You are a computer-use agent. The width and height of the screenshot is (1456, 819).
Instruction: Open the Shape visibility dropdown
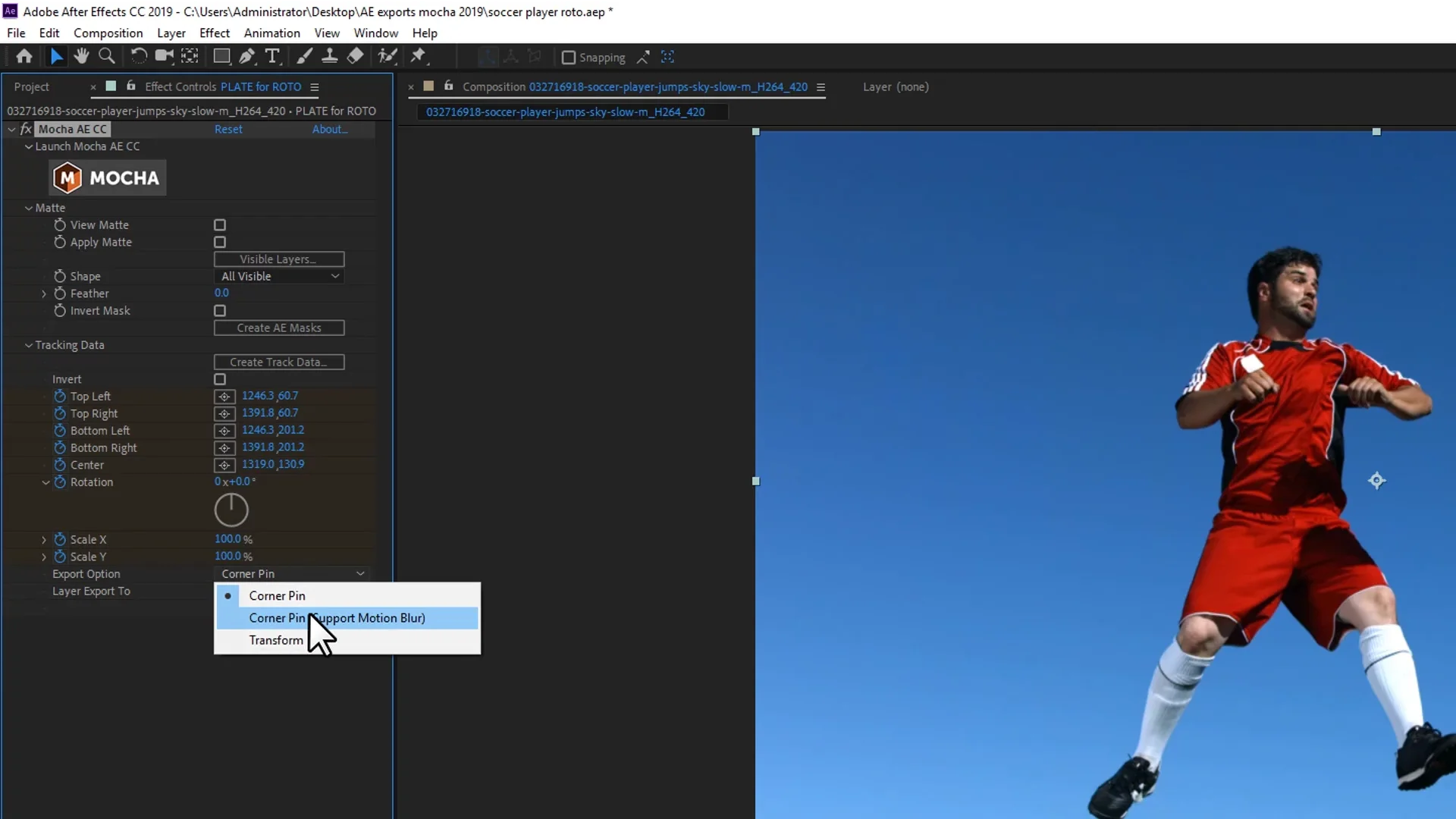tap(278, 276)
